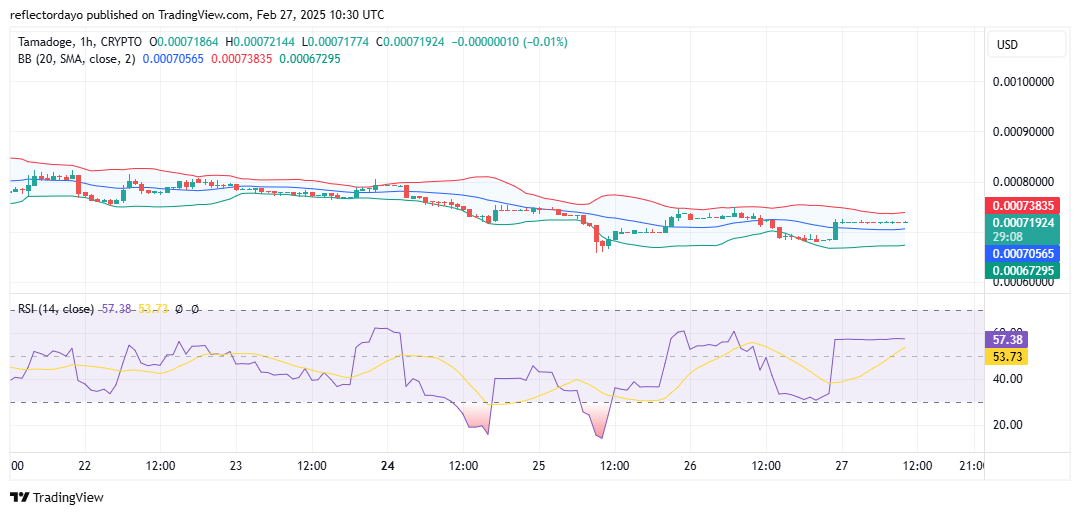Viewport: 1080px width, 515px height.
Task: Click green BB lower value 0.00067295 in legend
Action: (x=309, y=59)
